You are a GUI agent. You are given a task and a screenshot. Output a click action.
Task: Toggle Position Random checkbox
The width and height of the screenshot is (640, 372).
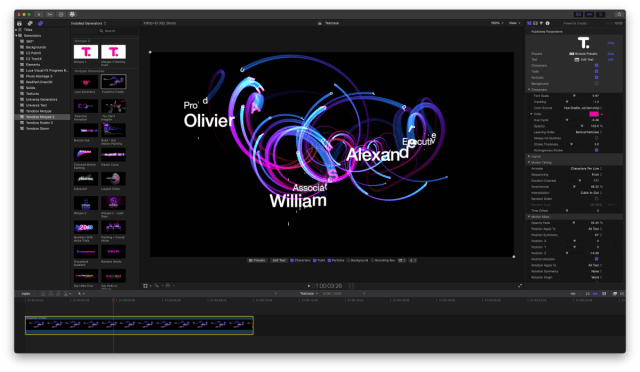pyautogui.click(x=596, y=259)
